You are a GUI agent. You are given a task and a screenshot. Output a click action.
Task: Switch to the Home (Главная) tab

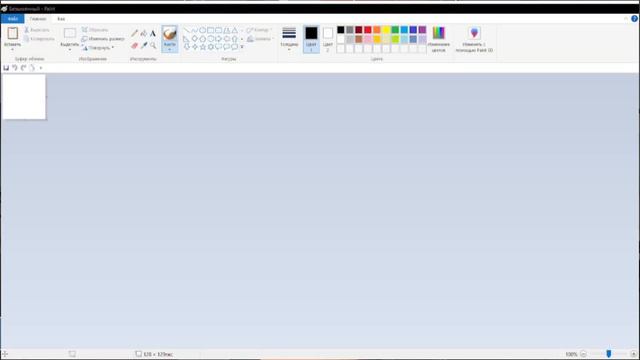(x=38, y=19)
